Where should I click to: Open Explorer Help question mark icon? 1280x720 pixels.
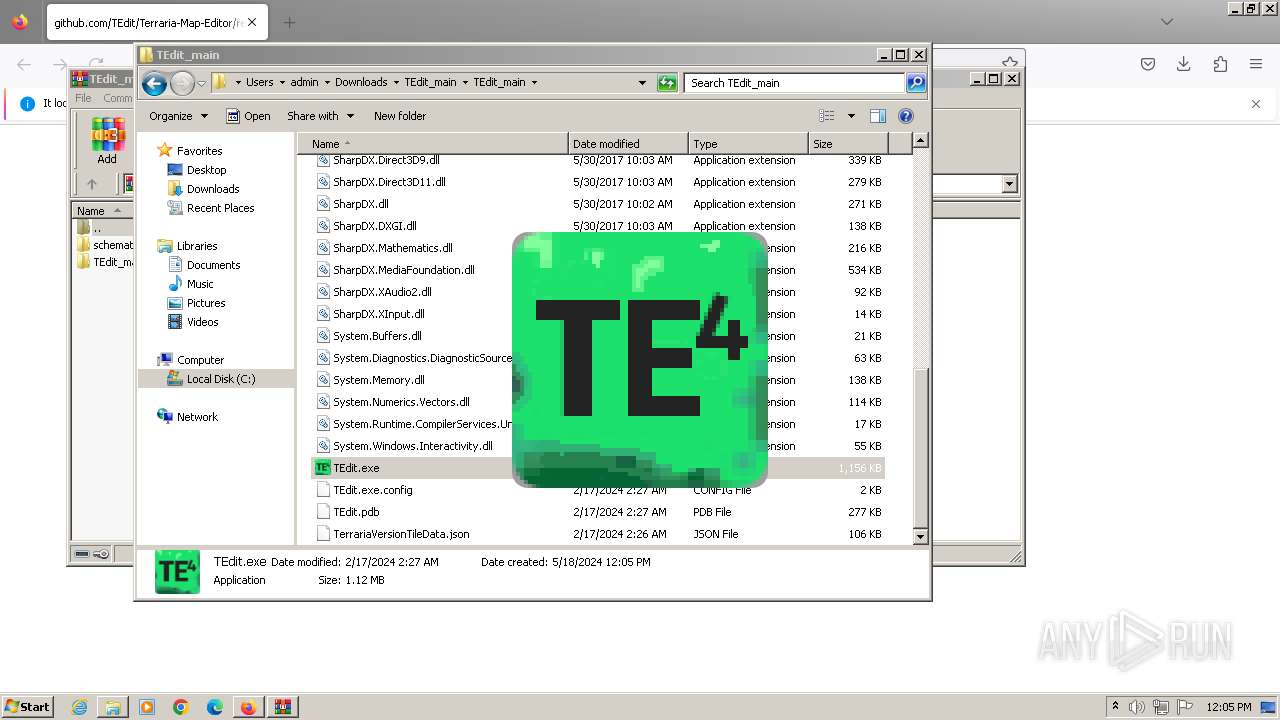(906, 116)
